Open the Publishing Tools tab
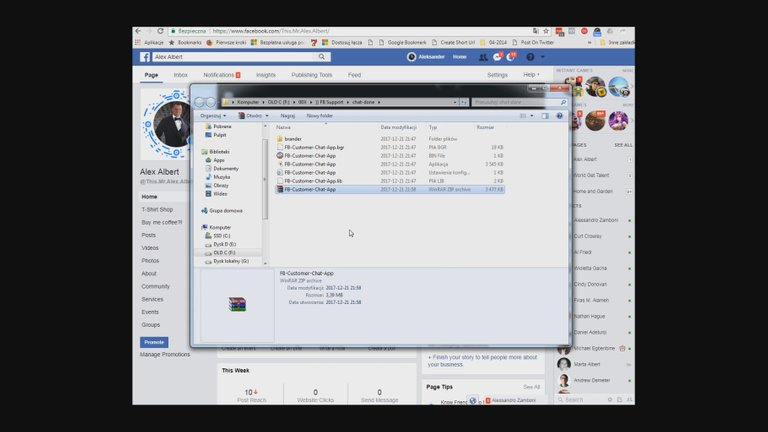The height and width of the screenshot is (432, 768). pos(311,75)
